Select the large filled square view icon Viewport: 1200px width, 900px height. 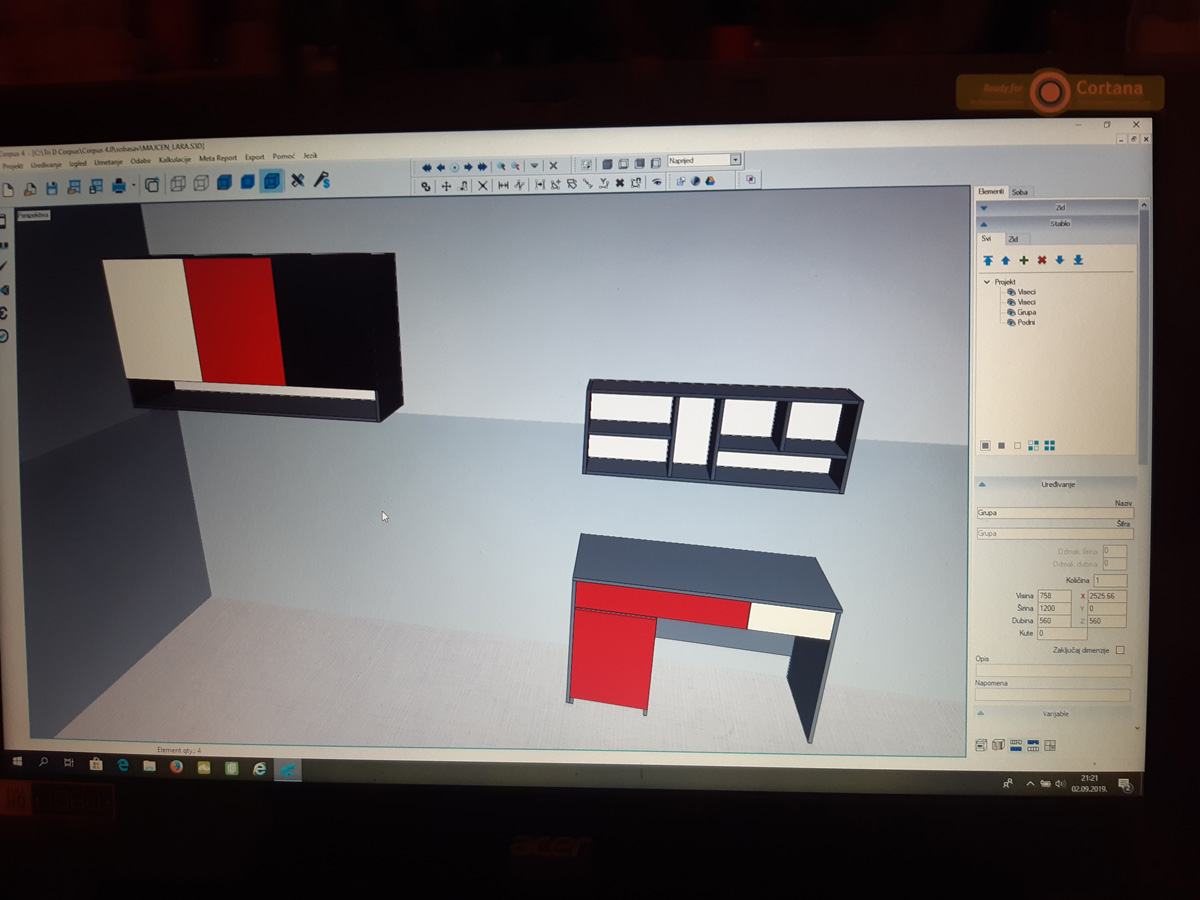coord(985,446)
